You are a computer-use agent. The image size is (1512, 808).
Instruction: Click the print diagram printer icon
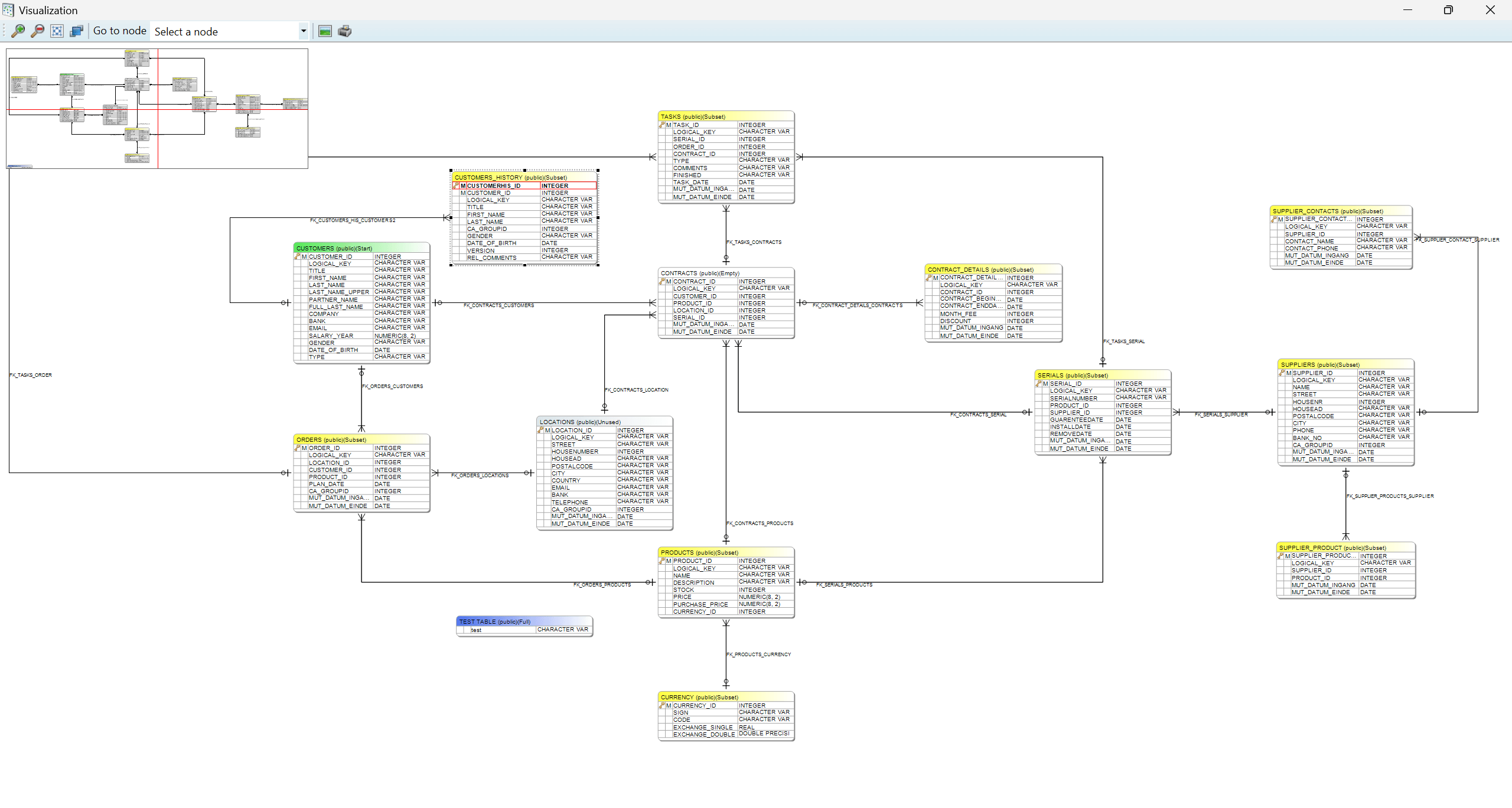pos(345,31)
